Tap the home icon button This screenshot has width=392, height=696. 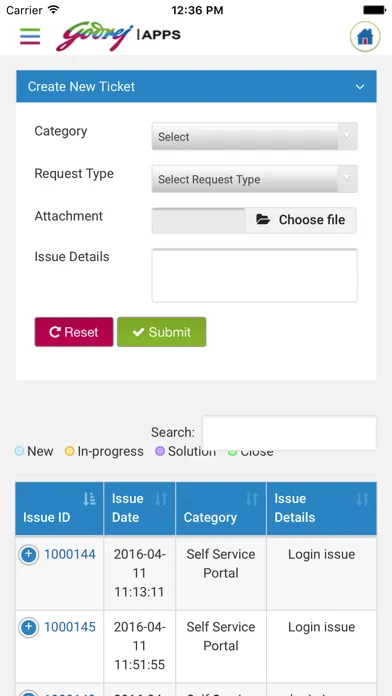[x=365, y=36]
